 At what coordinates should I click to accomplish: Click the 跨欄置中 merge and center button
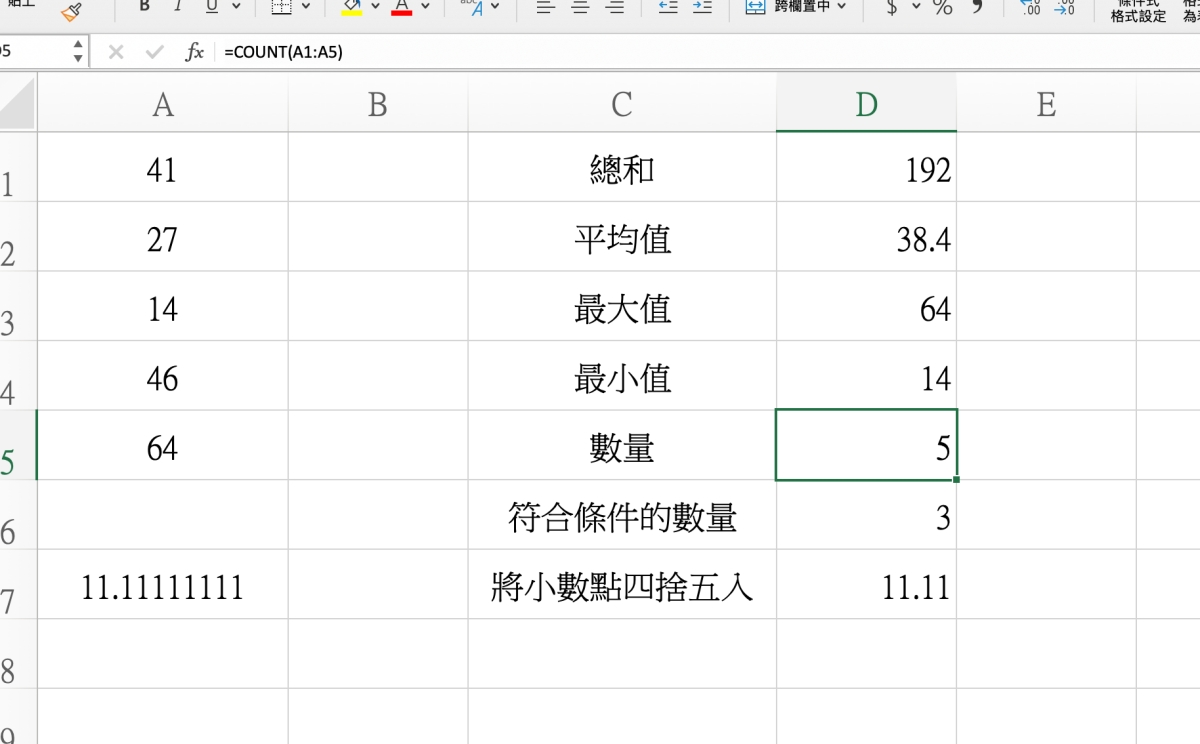[x=789, y=7]
